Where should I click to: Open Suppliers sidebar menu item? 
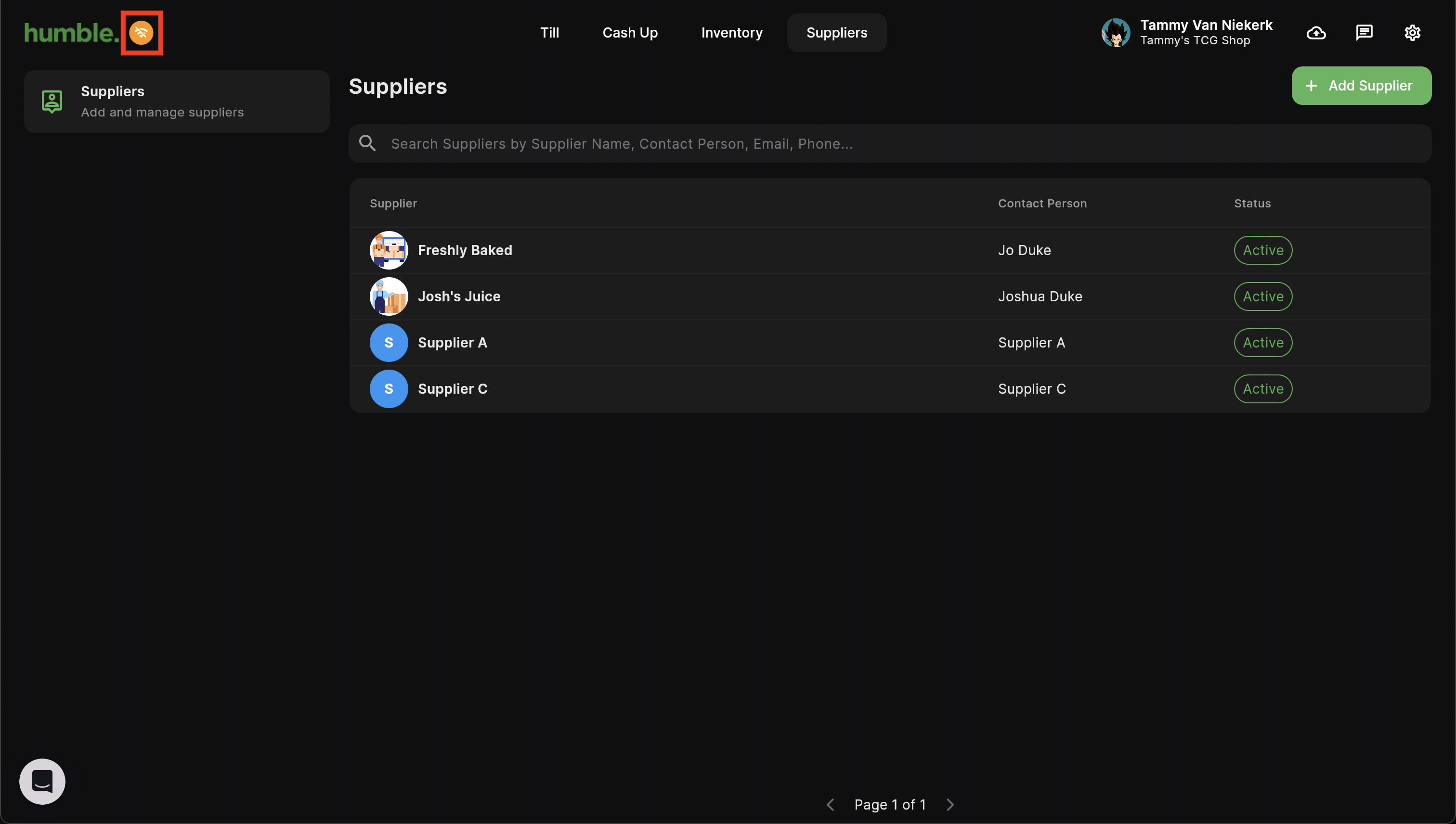[x=177, y=102]
